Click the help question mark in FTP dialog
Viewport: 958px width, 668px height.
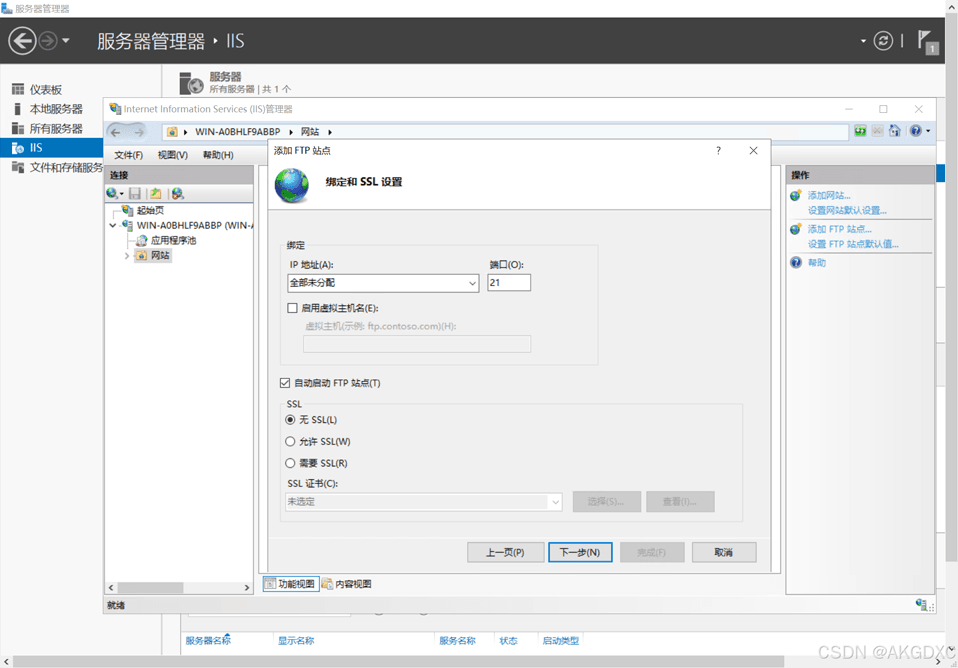(x=718, y=151)
